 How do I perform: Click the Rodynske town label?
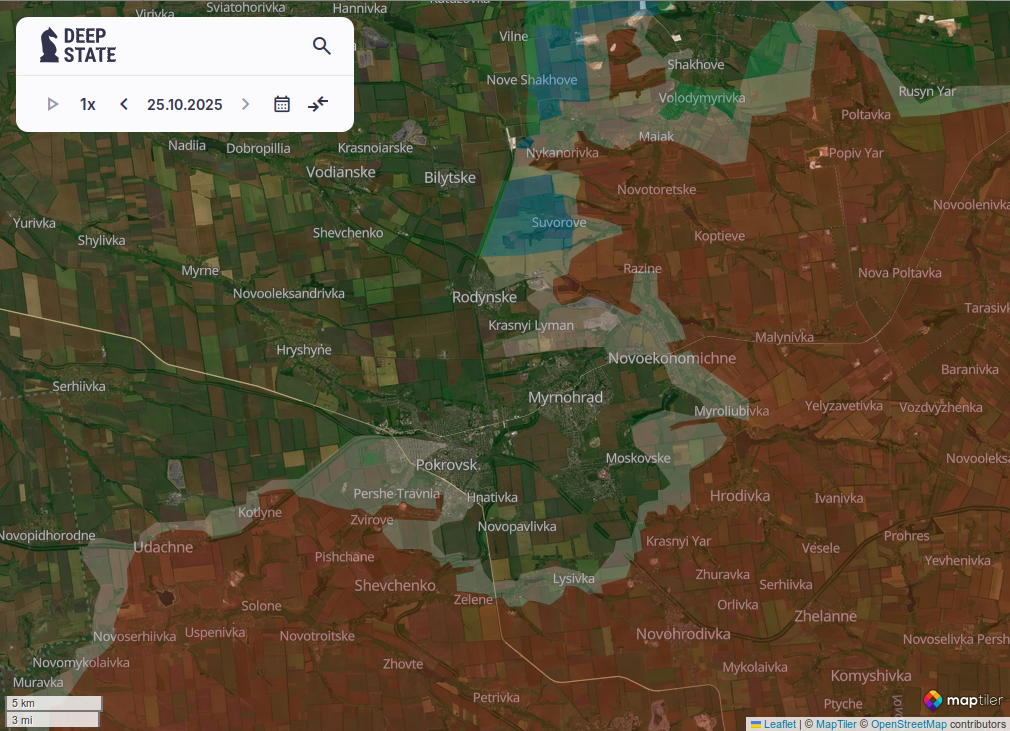[x=484, y=297]
